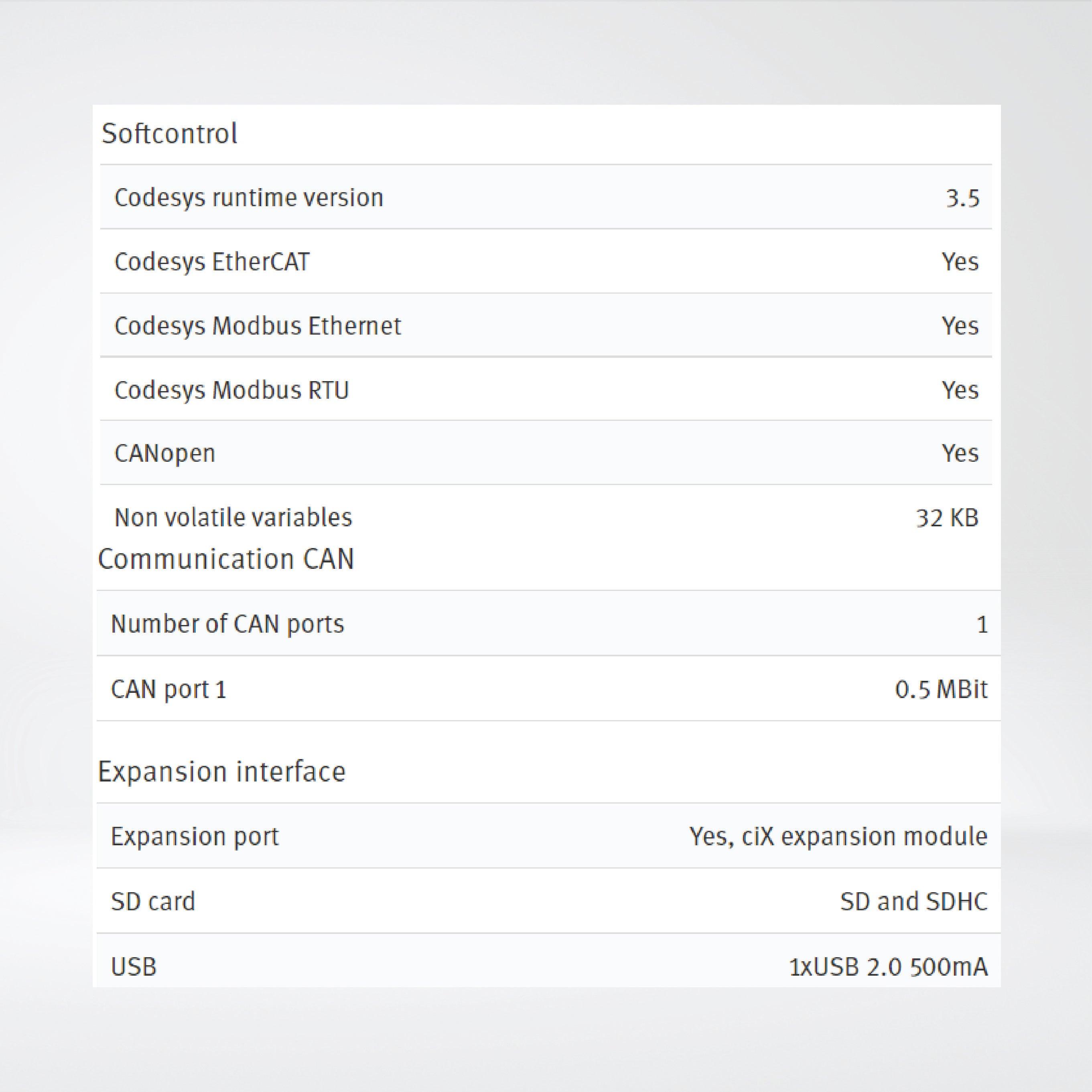1092x1092 pixels.
Task: Click the Communication CAN section heading
Action: 225,560
